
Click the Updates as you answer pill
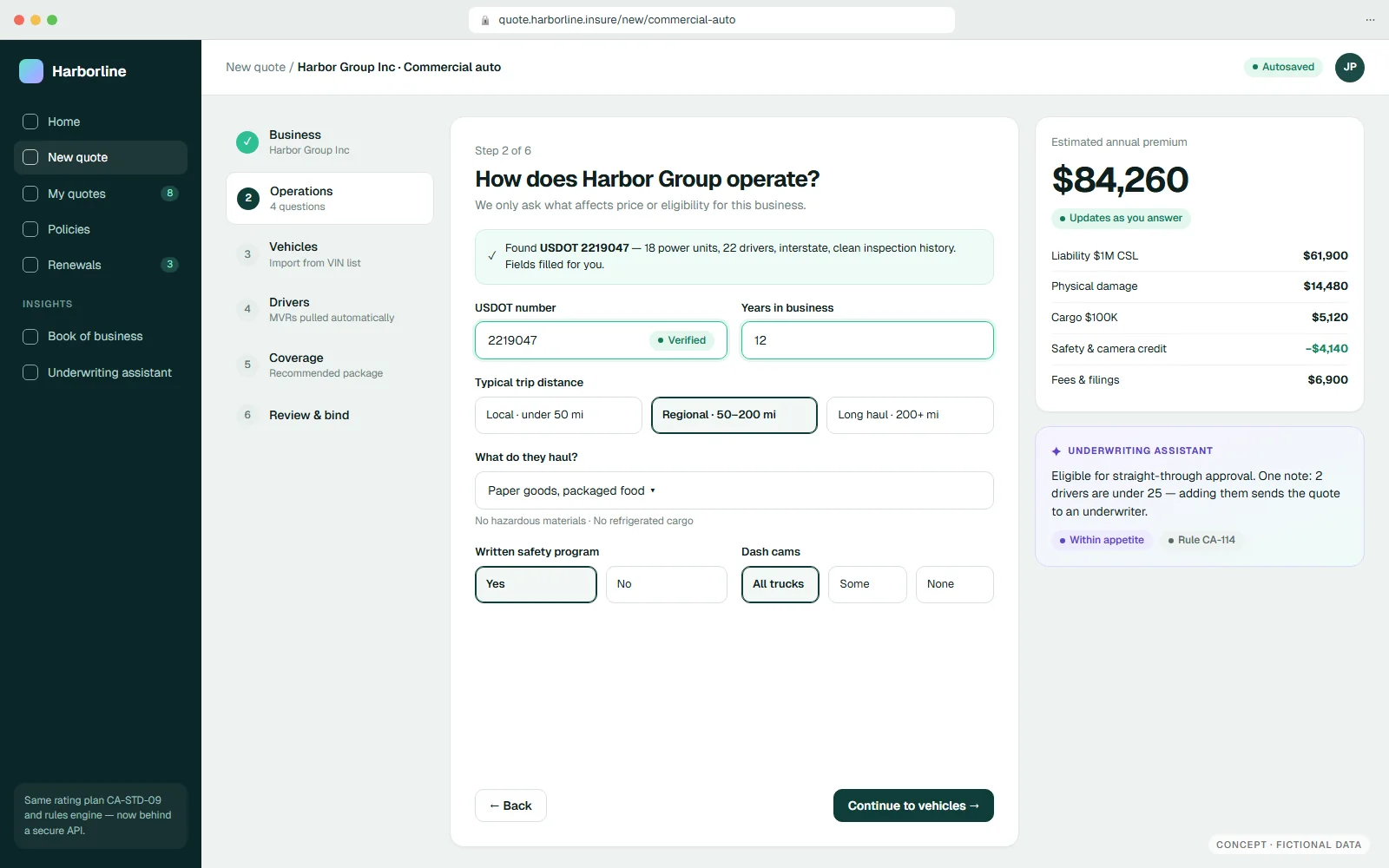click(x=1121, y=218)
